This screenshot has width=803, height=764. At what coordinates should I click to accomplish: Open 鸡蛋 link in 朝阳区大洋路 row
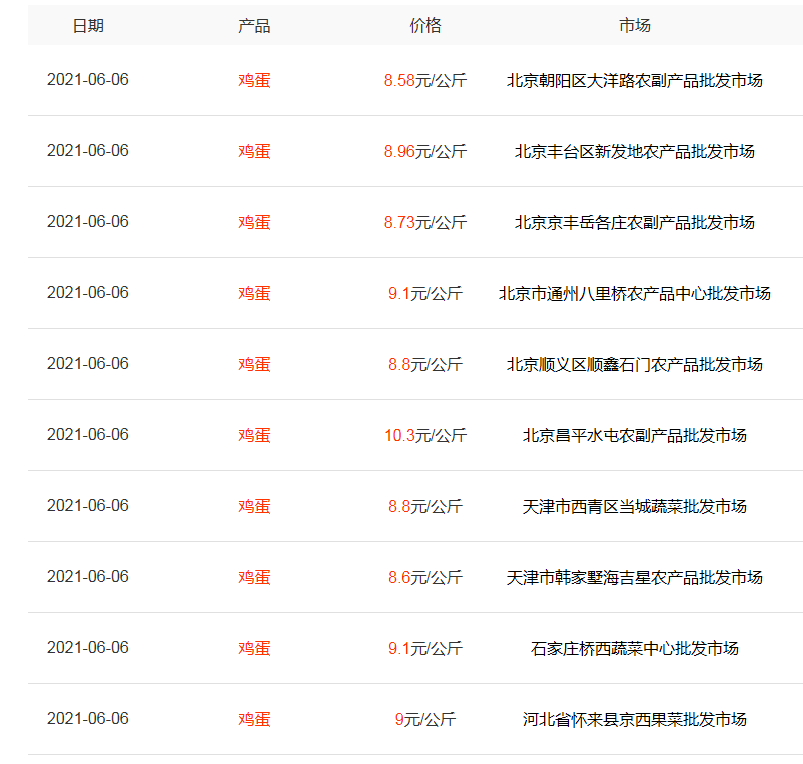click(254, 80)
